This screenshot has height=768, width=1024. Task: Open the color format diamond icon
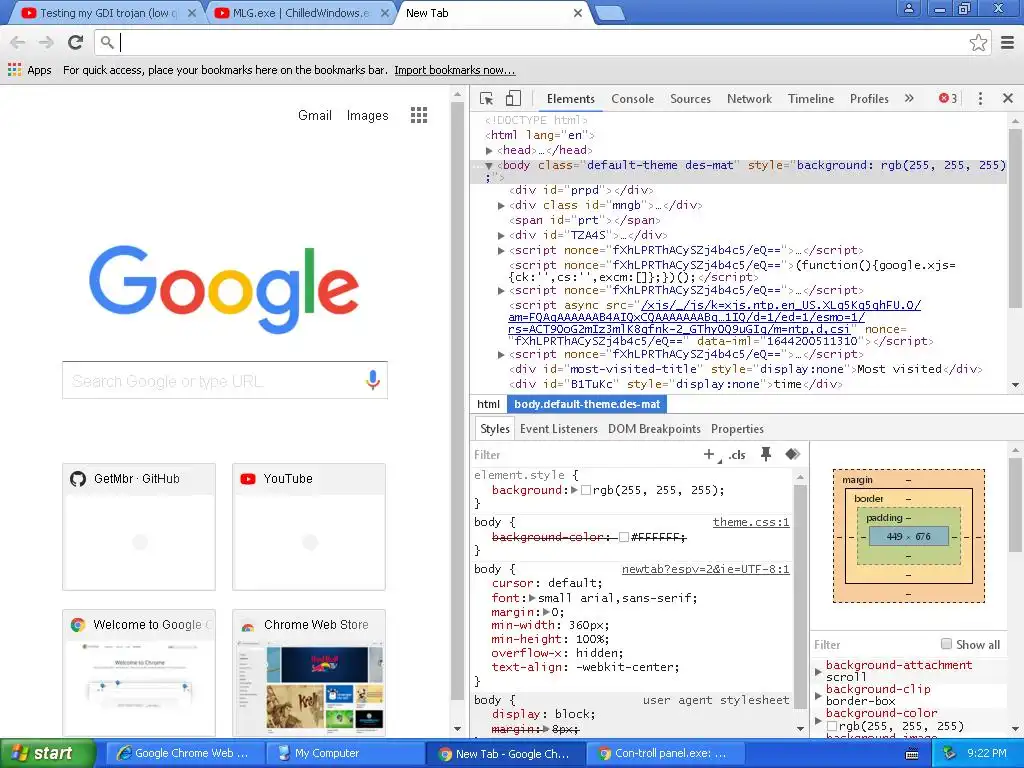[x=793, y=454]
